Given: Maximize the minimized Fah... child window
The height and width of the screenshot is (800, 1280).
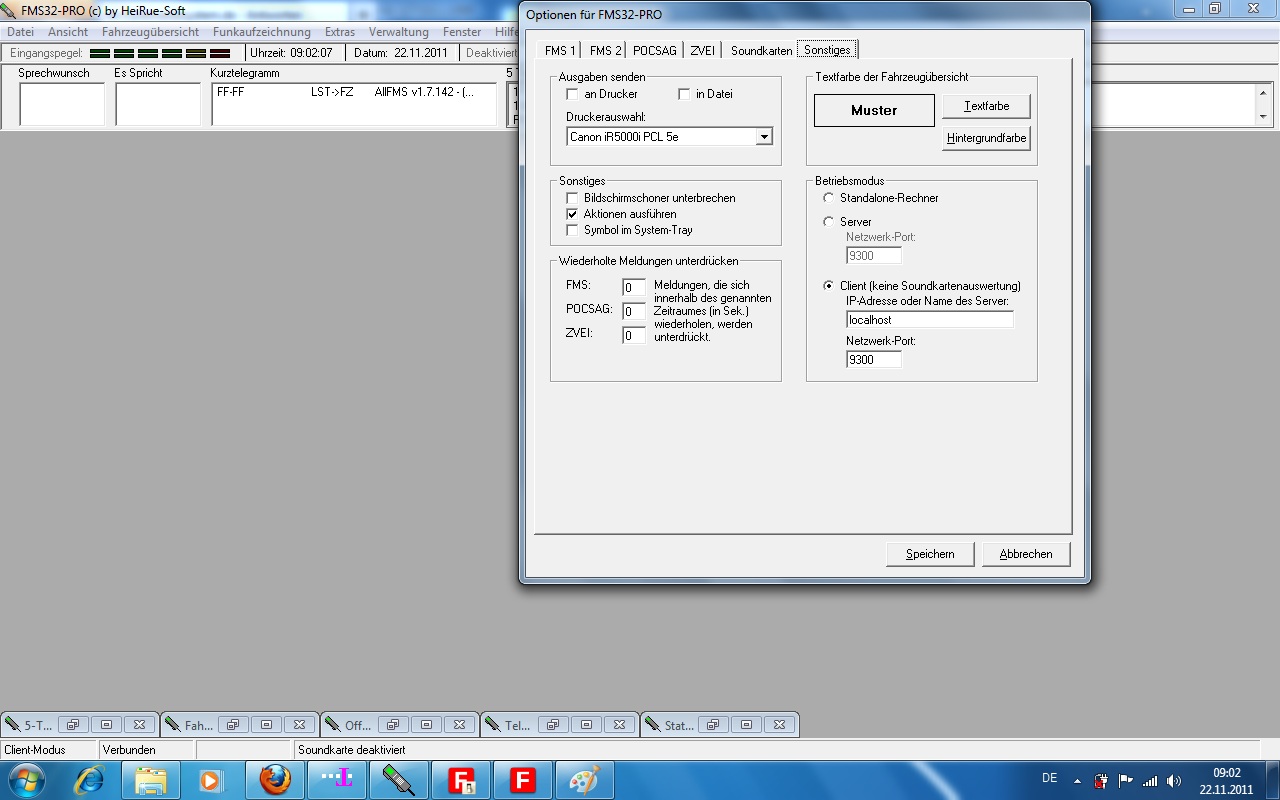Looking at the screenshot, I should point(266,725).
